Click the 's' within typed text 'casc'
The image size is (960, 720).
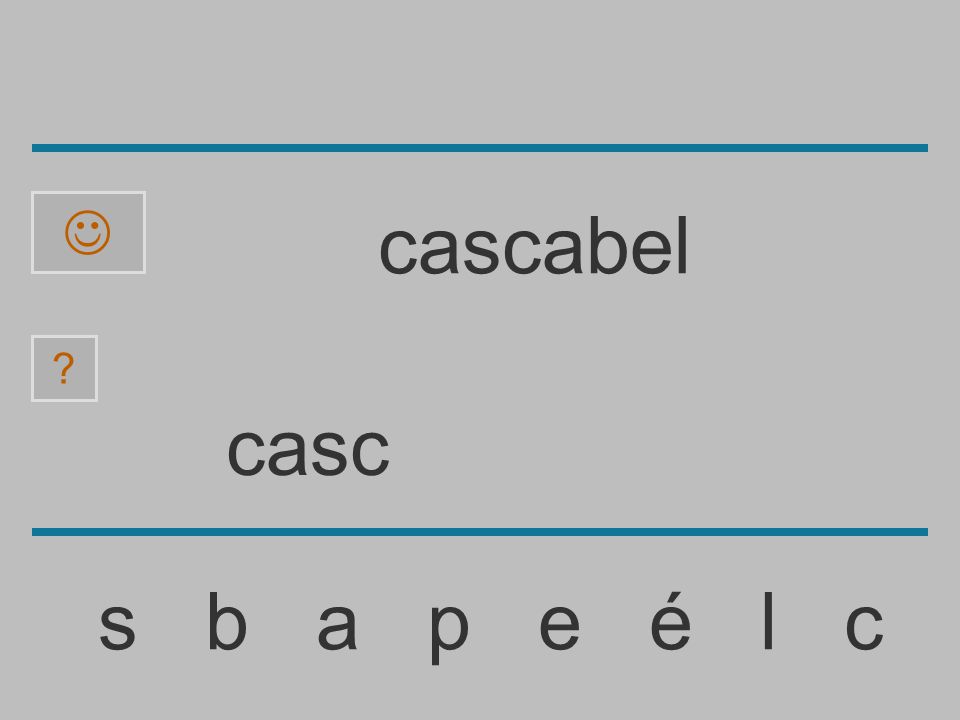[329, 452]
